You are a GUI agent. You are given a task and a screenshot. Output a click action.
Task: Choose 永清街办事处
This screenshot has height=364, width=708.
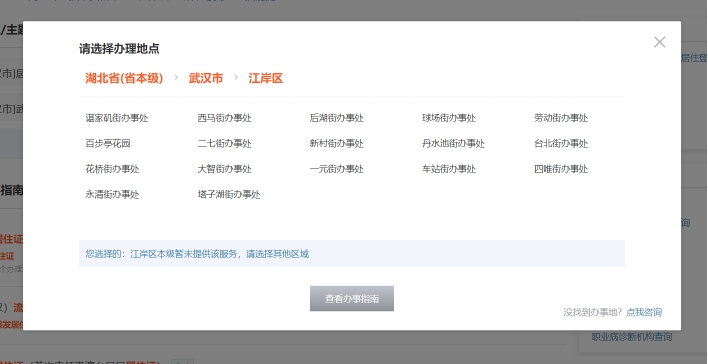(x=112, y=195)
